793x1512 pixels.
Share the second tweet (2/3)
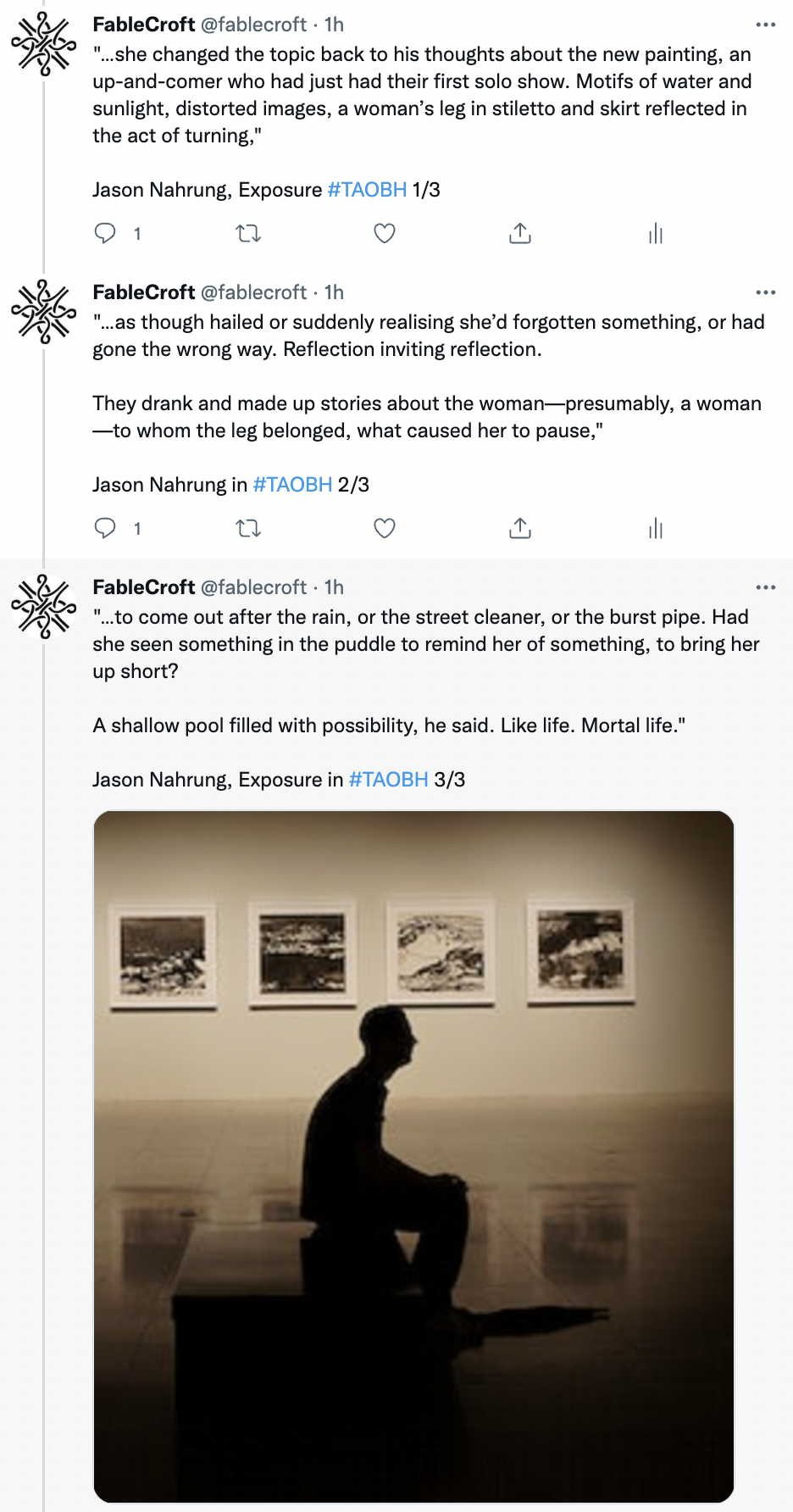point(520,528)
